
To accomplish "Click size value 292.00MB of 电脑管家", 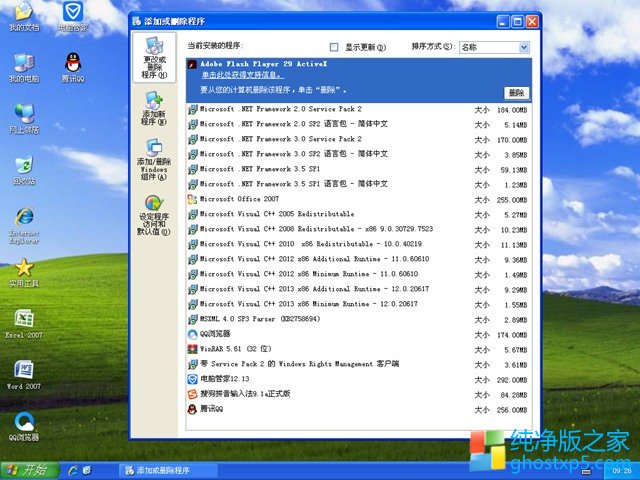I will (512, 380).
